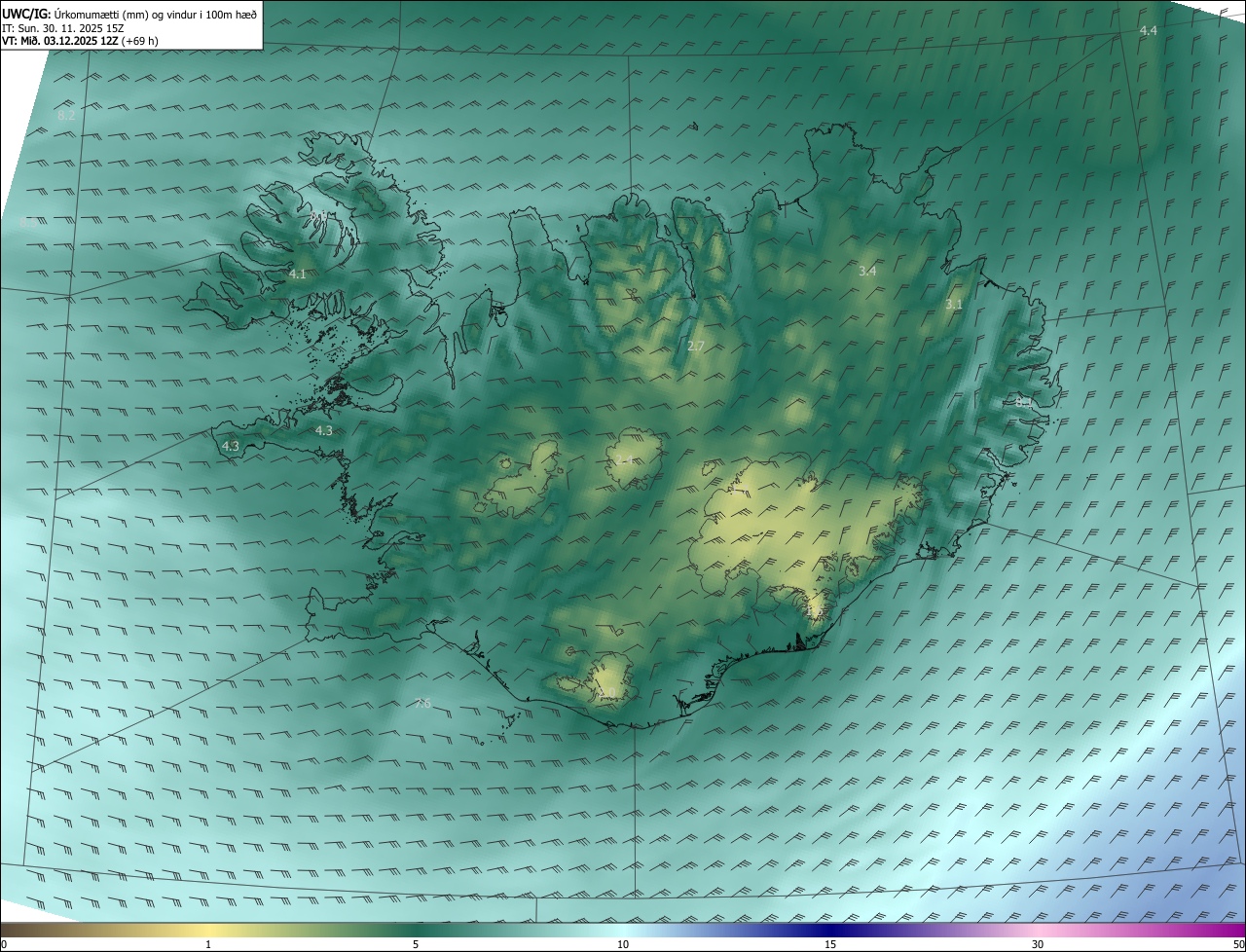The width and height of the screenshot is (1246, 952).
Task: Click the '1' tick on the colorbar
Action: tap(208, 944)
